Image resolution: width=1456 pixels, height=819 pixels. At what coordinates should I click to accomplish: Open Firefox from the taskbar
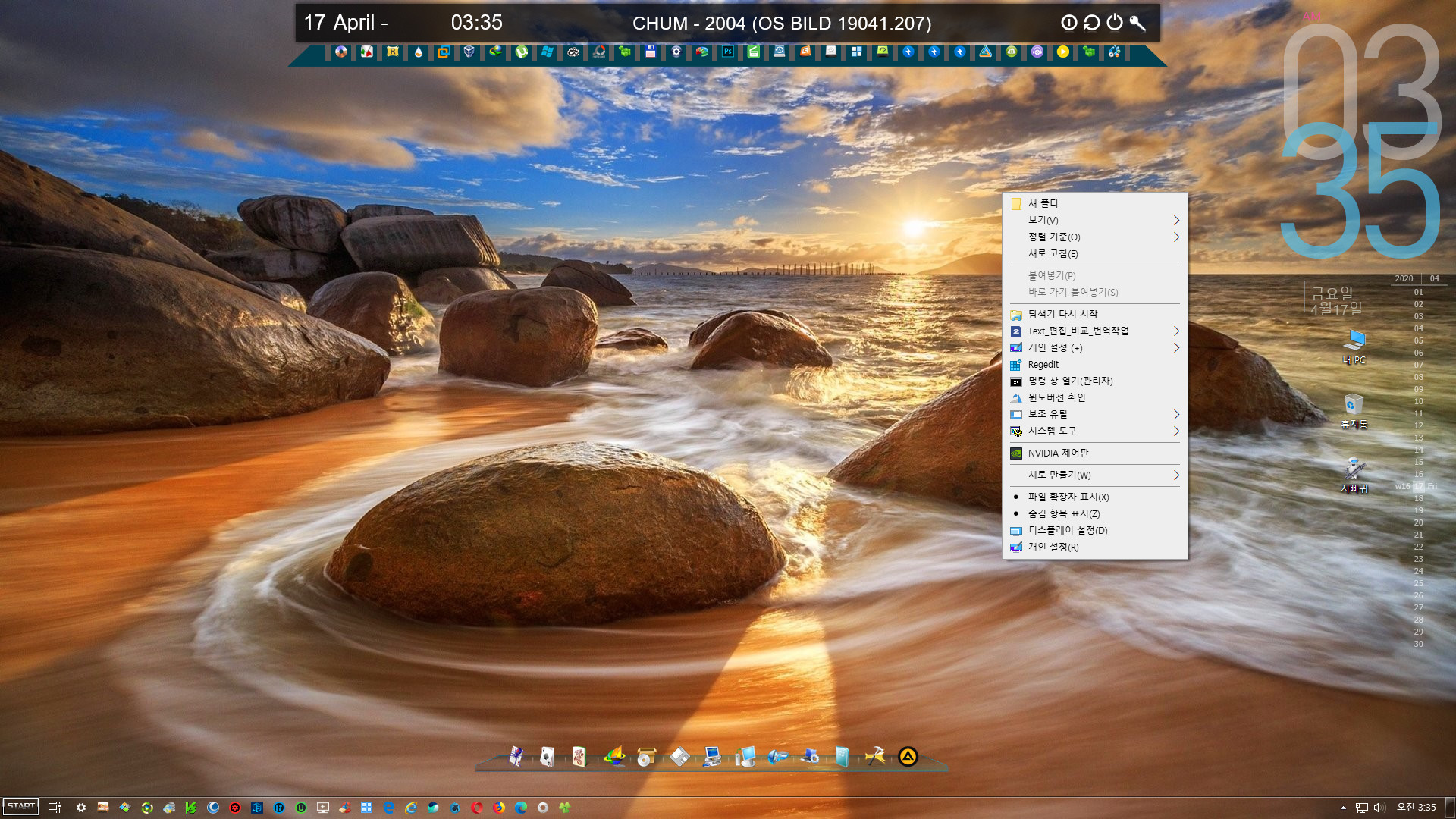pos(499,808)
